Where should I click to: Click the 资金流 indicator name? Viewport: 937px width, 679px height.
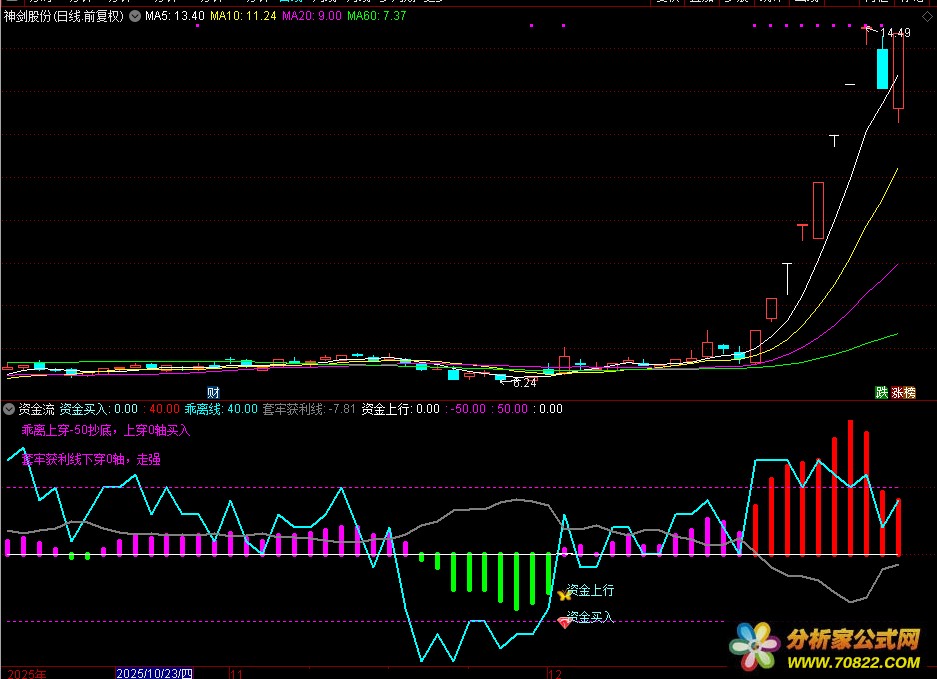point(36,409)
